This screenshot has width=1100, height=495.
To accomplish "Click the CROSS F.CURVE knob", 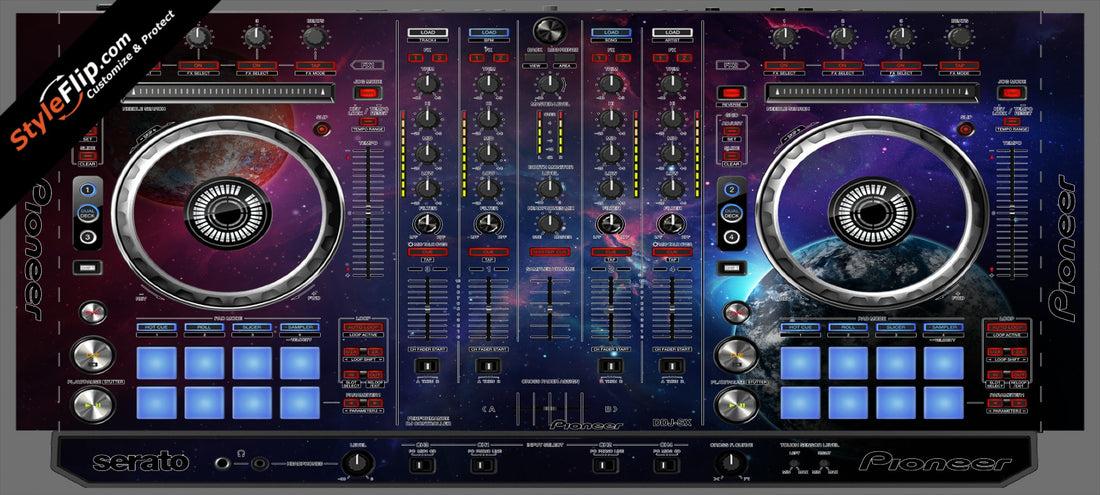I will (732, 463).
